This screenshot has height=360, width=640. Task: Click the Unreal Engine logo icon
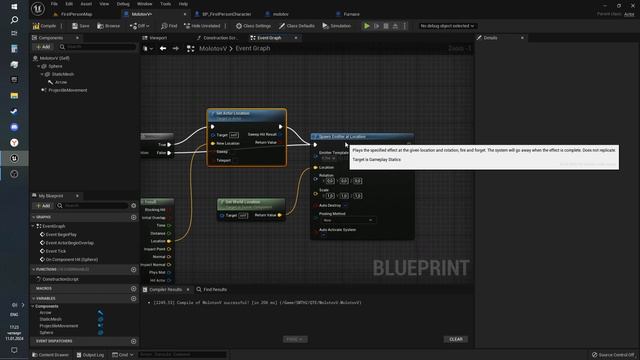(38, 8)
